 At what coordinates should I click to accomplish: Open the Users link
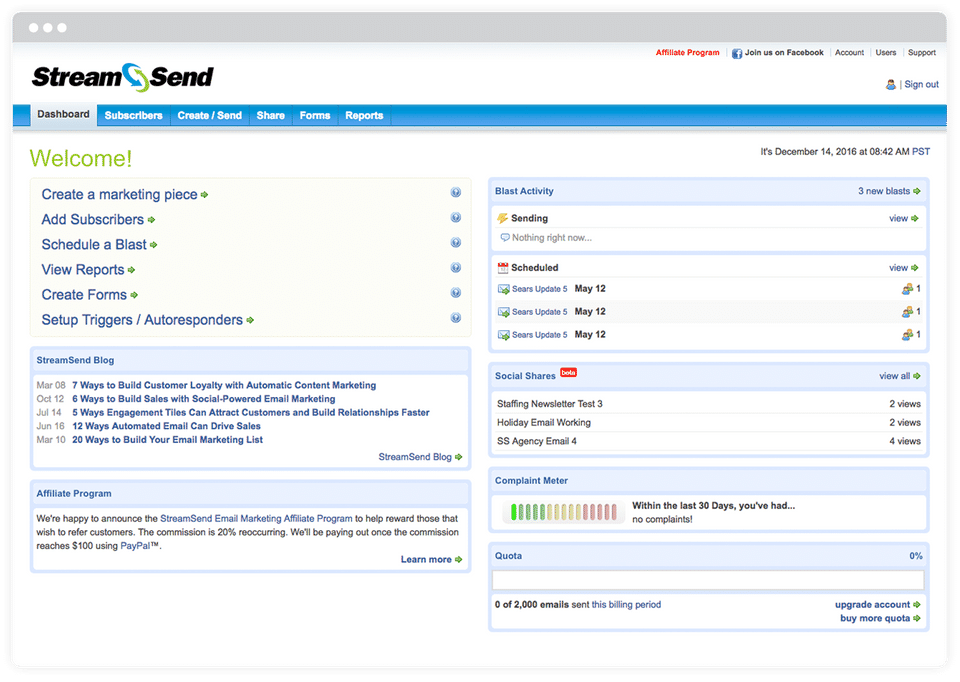tap(885, 53)
